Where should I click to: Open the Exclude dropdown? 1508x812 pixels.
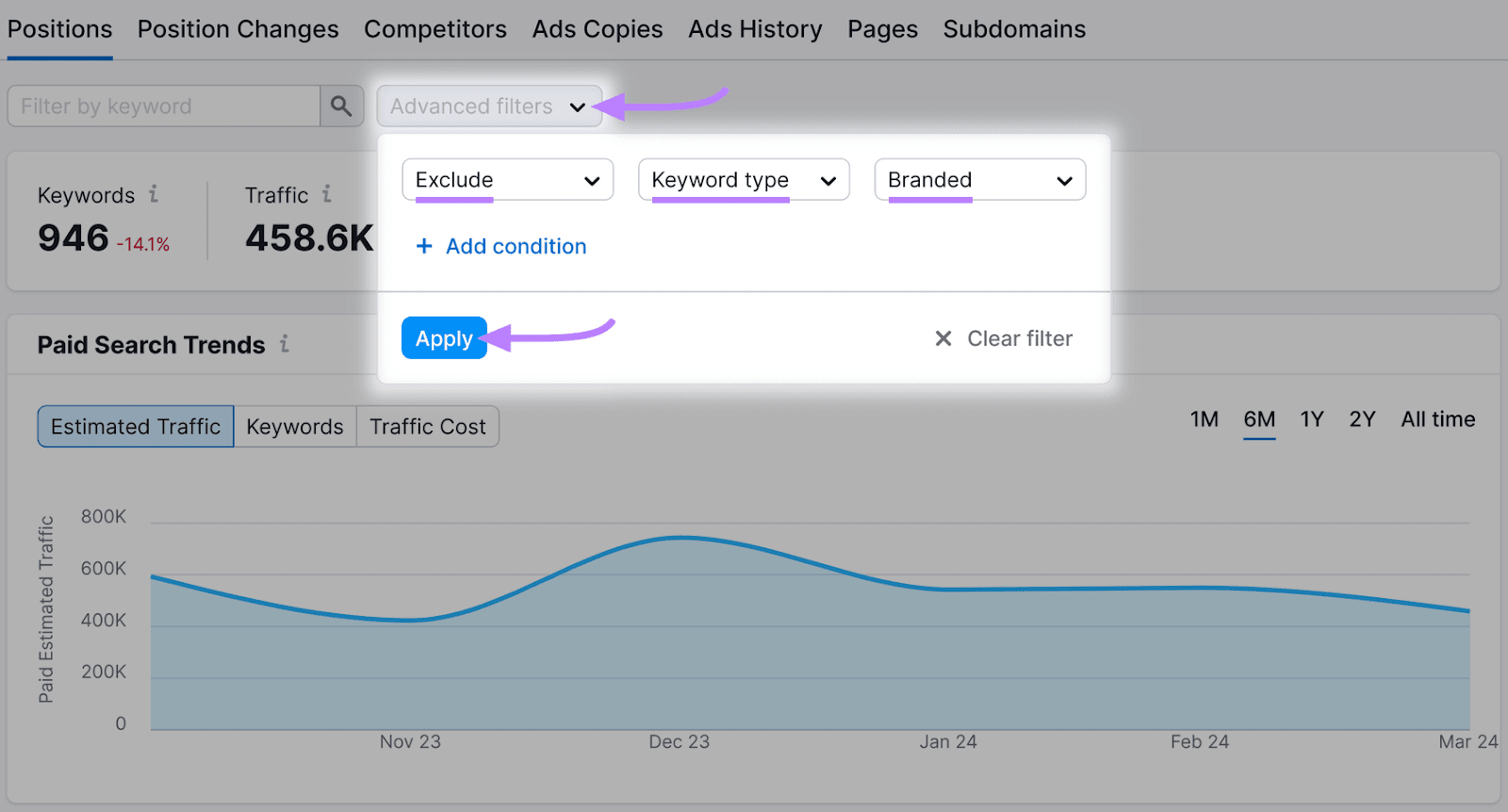tap(507, 180)
